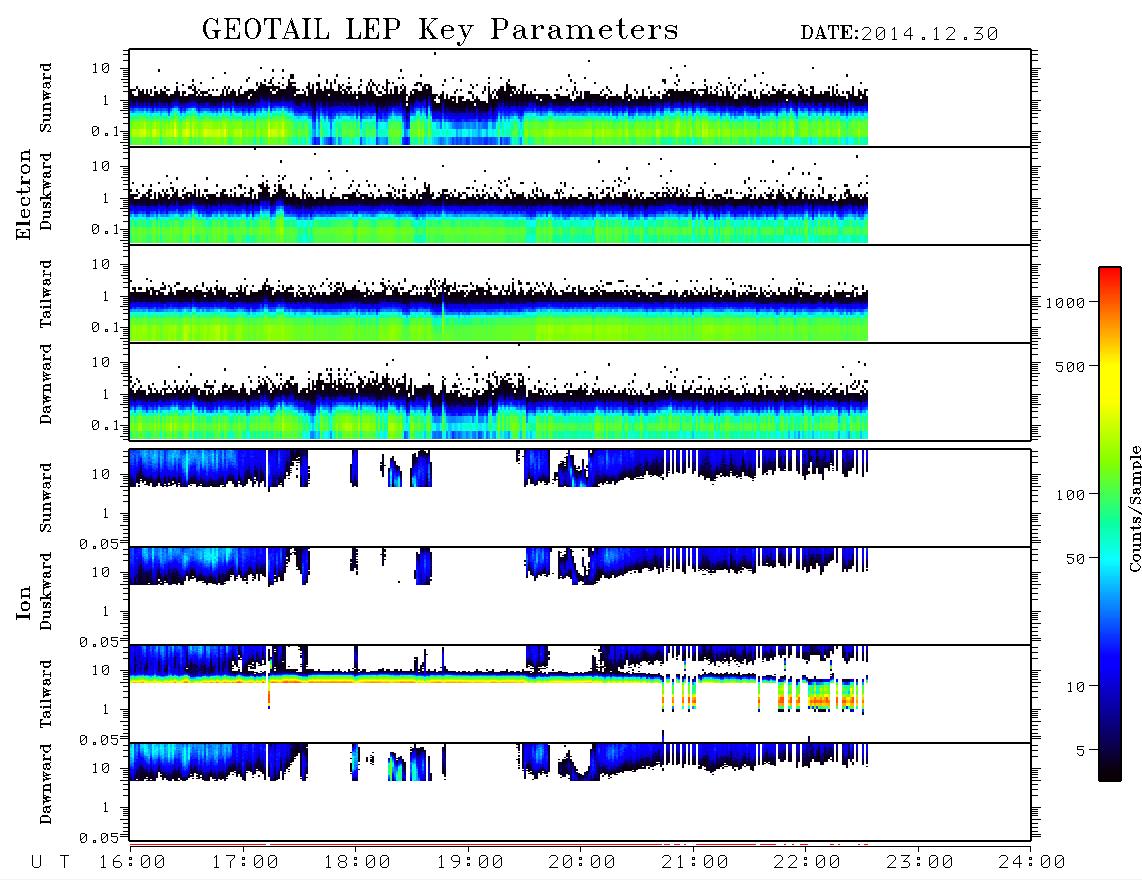
Task: Click the 21:00 time axis label
Action: [x=695, y=863]
